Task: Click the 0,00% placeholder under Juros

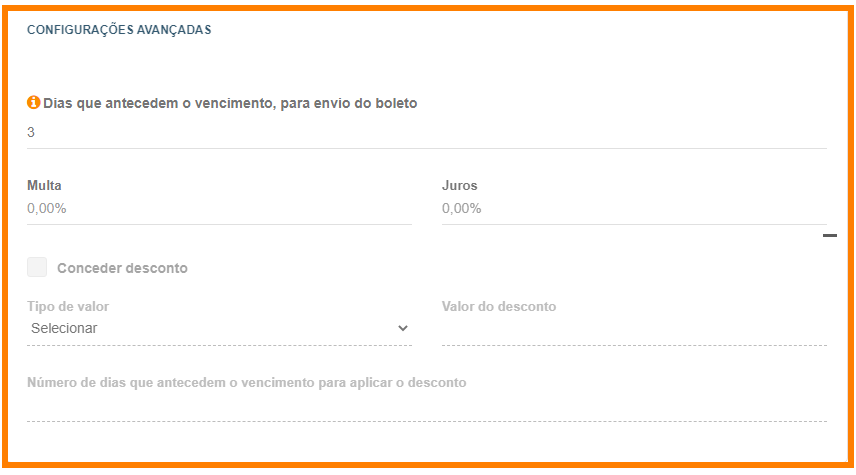Action: tap(462, 209)
